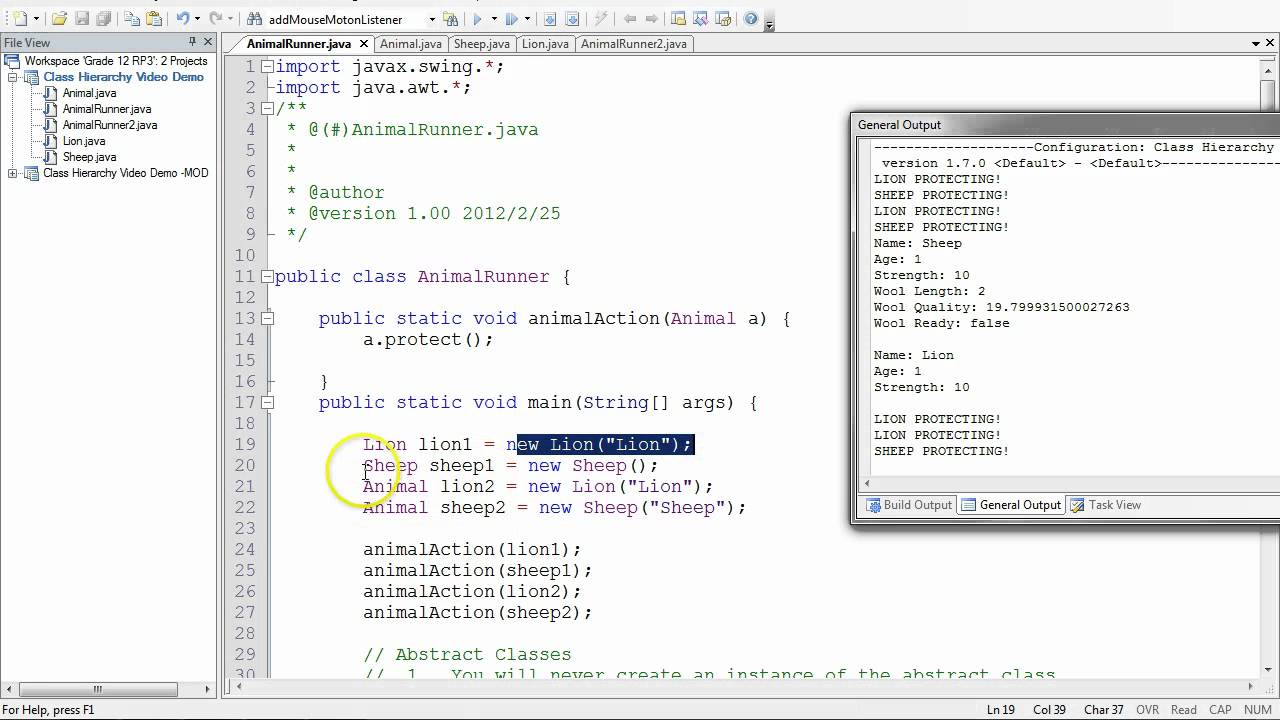Select the Class Hierarchy Video Demo project
Viewport: 1280px width, 720px height.
click(x=123, y=77)
